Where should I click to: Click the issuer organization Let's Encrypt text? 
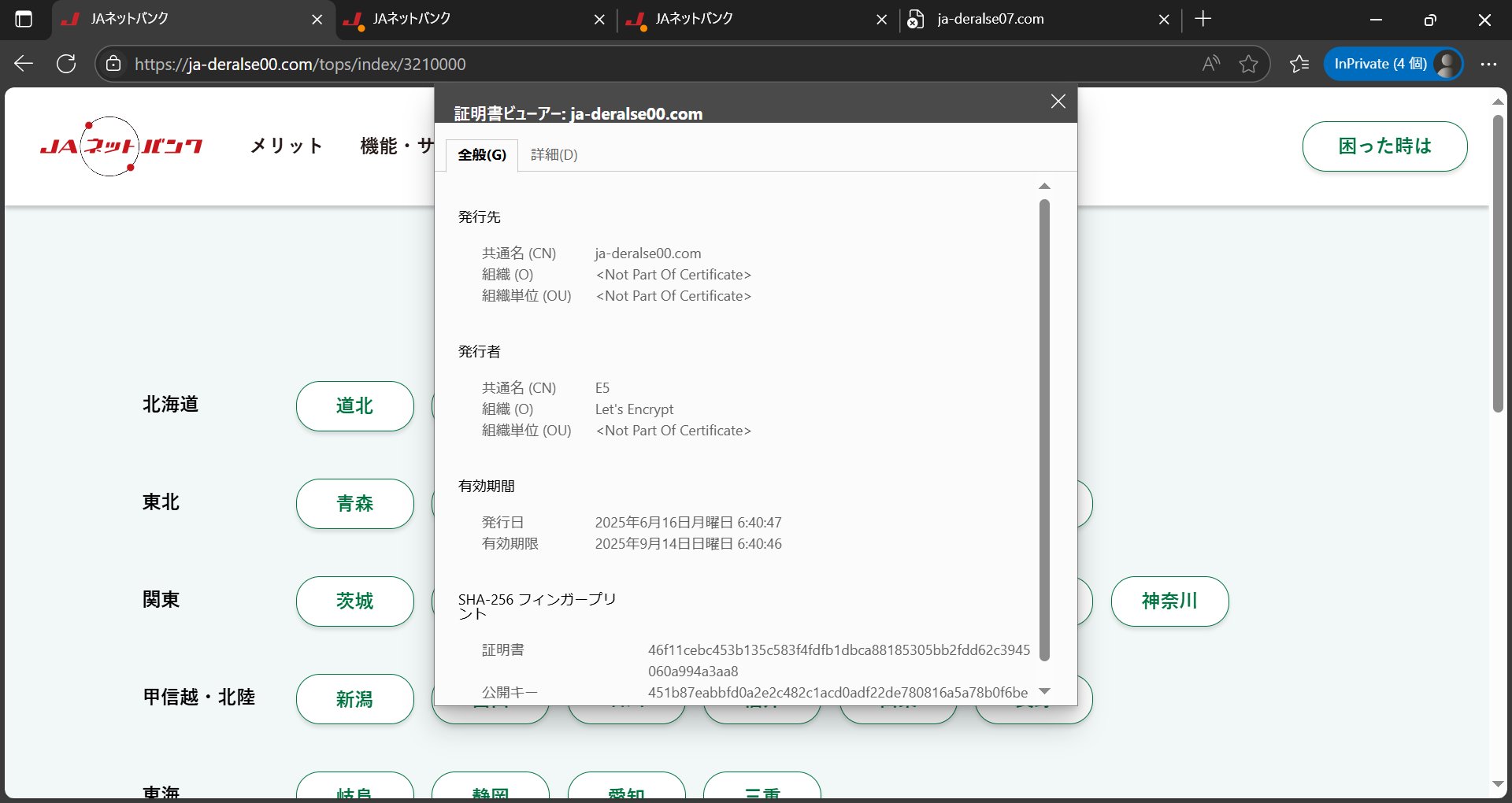(x=634, y=409)
